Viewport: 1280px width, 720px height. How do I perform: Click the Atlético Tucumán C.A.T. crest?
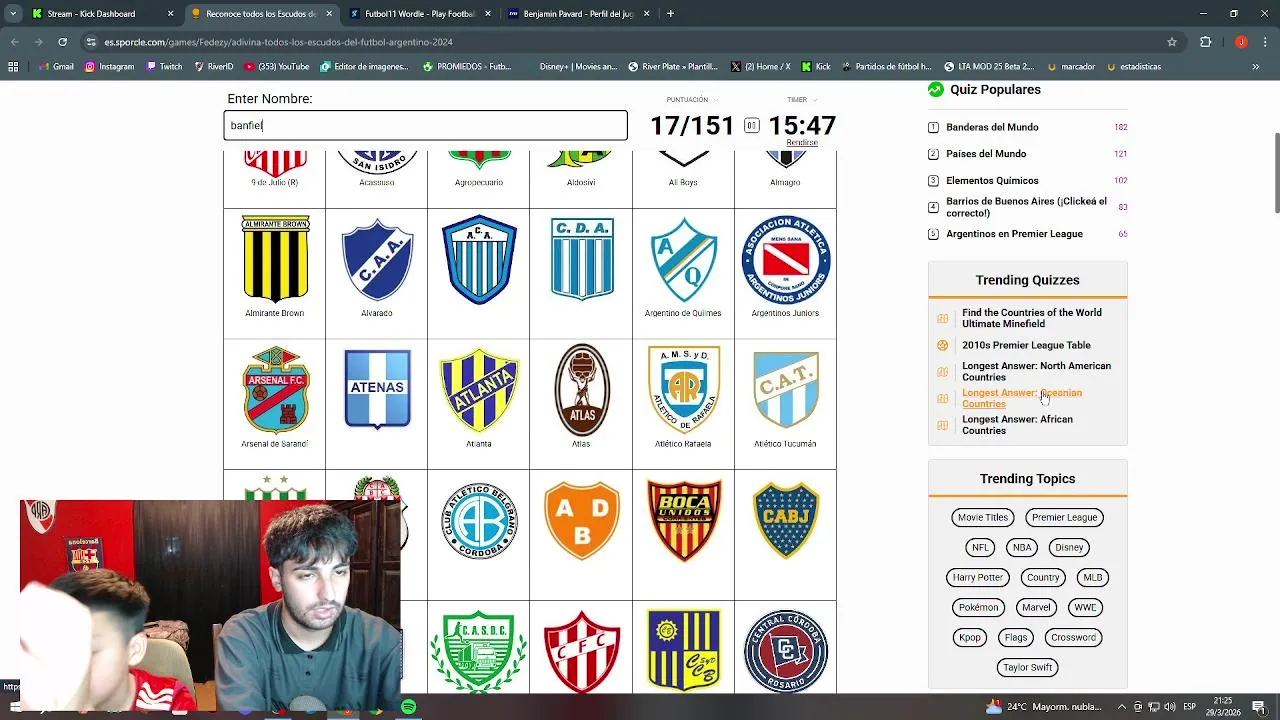[786, 389]
